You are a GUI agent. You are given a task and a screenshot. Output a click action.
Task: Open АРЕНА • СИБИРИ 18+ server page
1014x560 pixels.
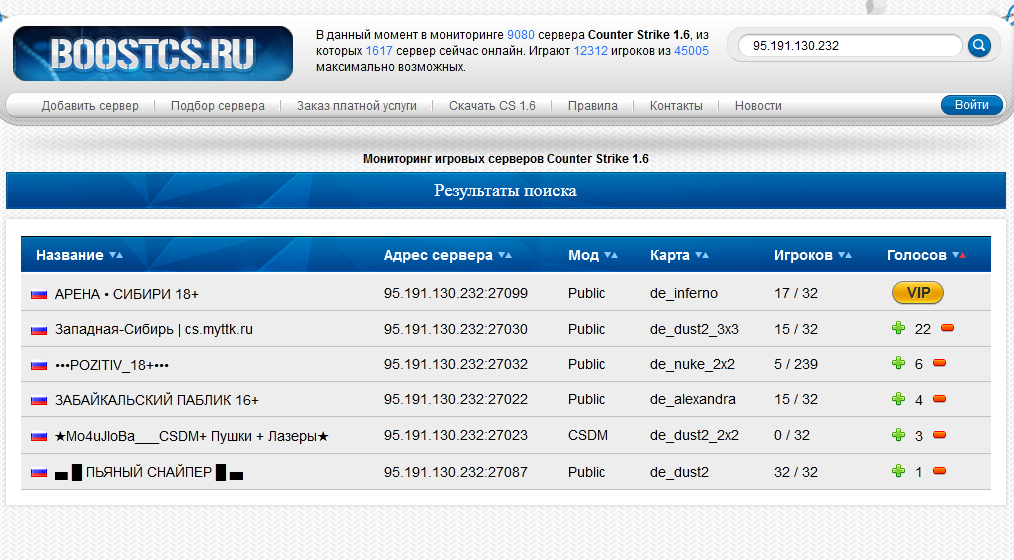[127, 294]
